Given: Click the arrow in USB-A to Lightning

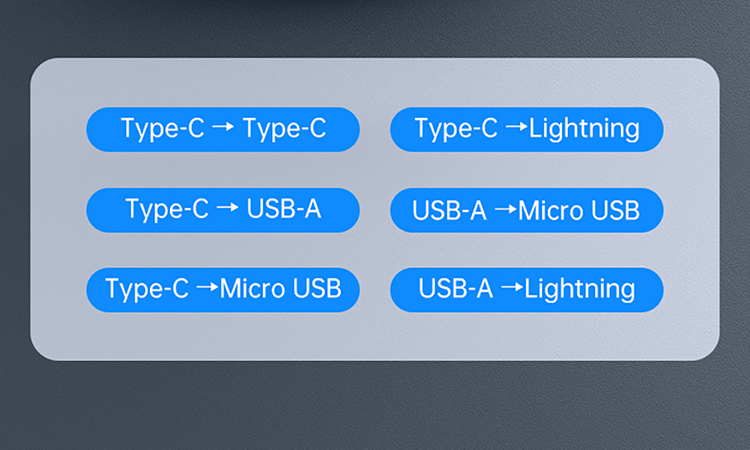Looking at the screenshot, I should [x=511, y=290].
